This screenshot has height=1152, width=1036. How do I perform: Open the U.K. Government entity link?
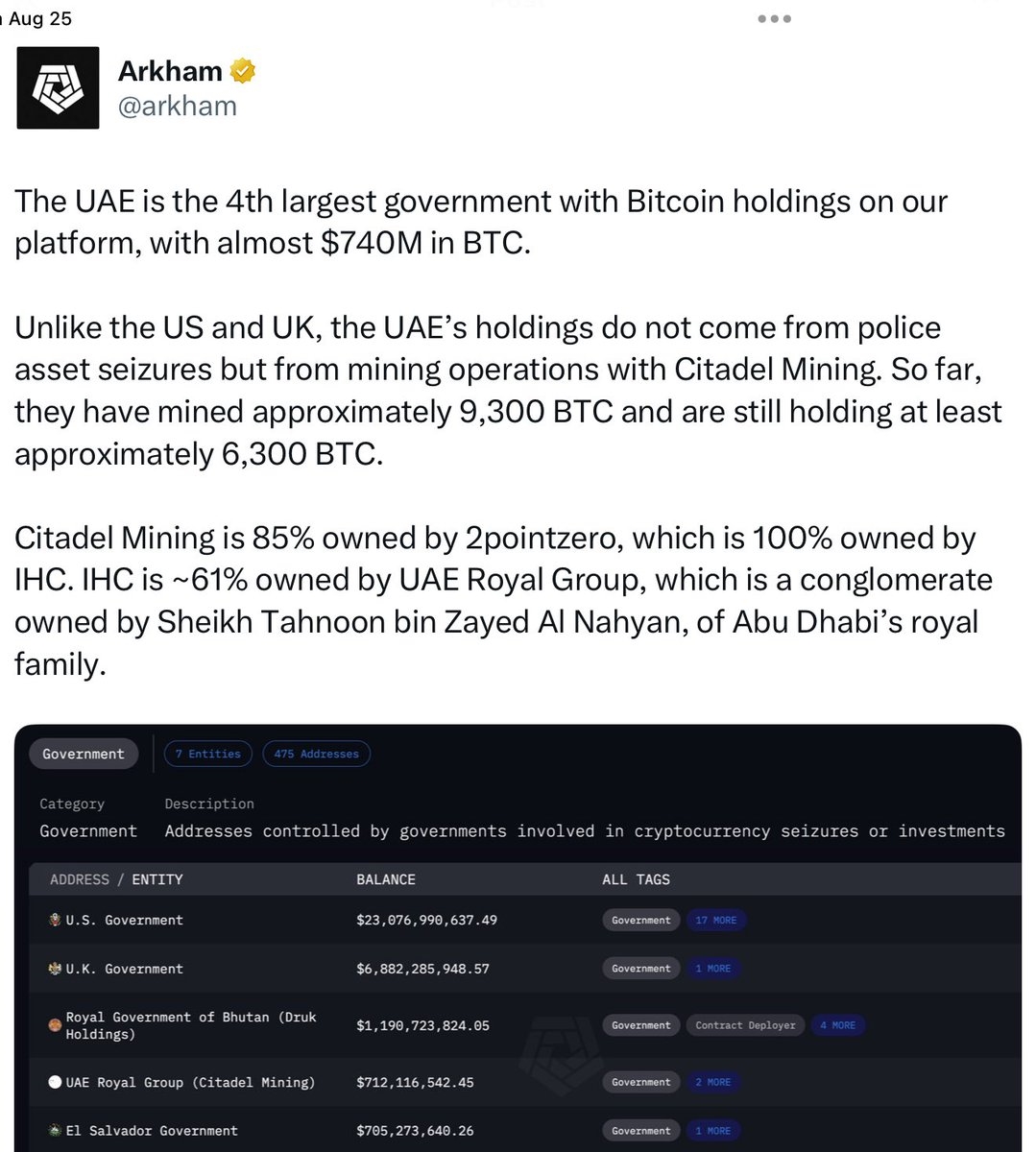(124, 969)
